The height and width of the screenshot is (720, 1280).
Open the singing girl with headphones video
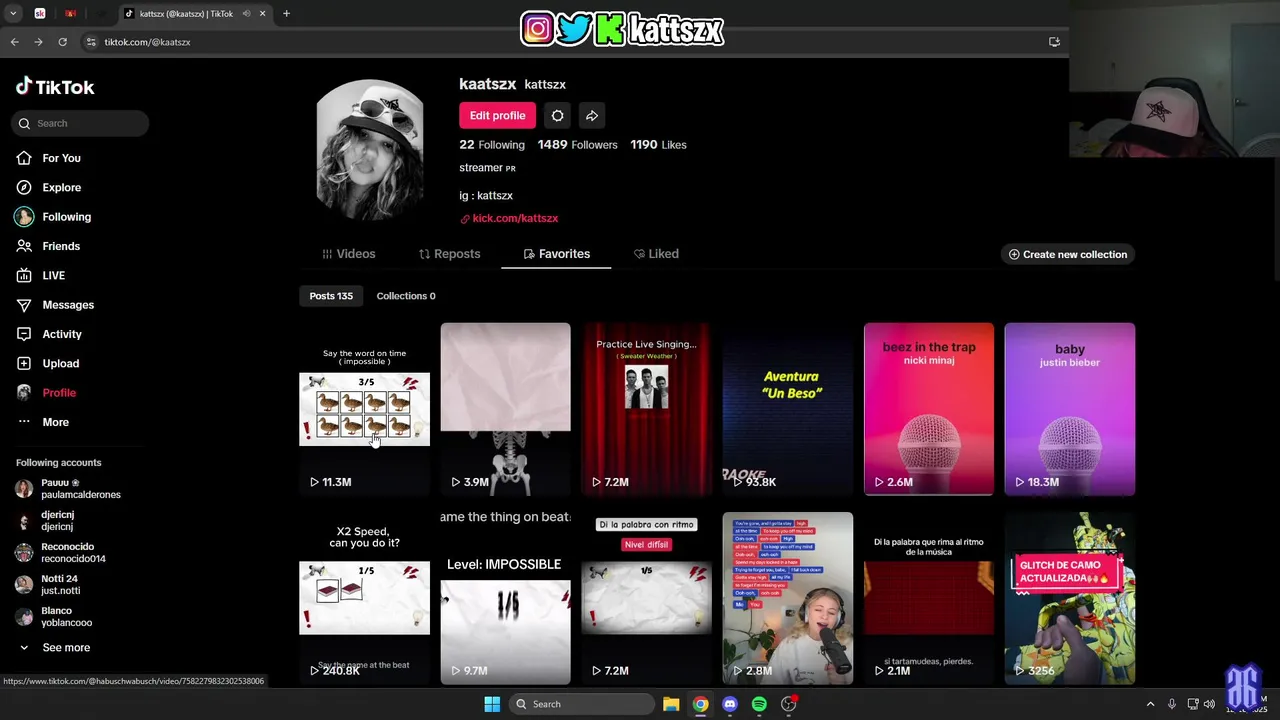click(788, 598)
